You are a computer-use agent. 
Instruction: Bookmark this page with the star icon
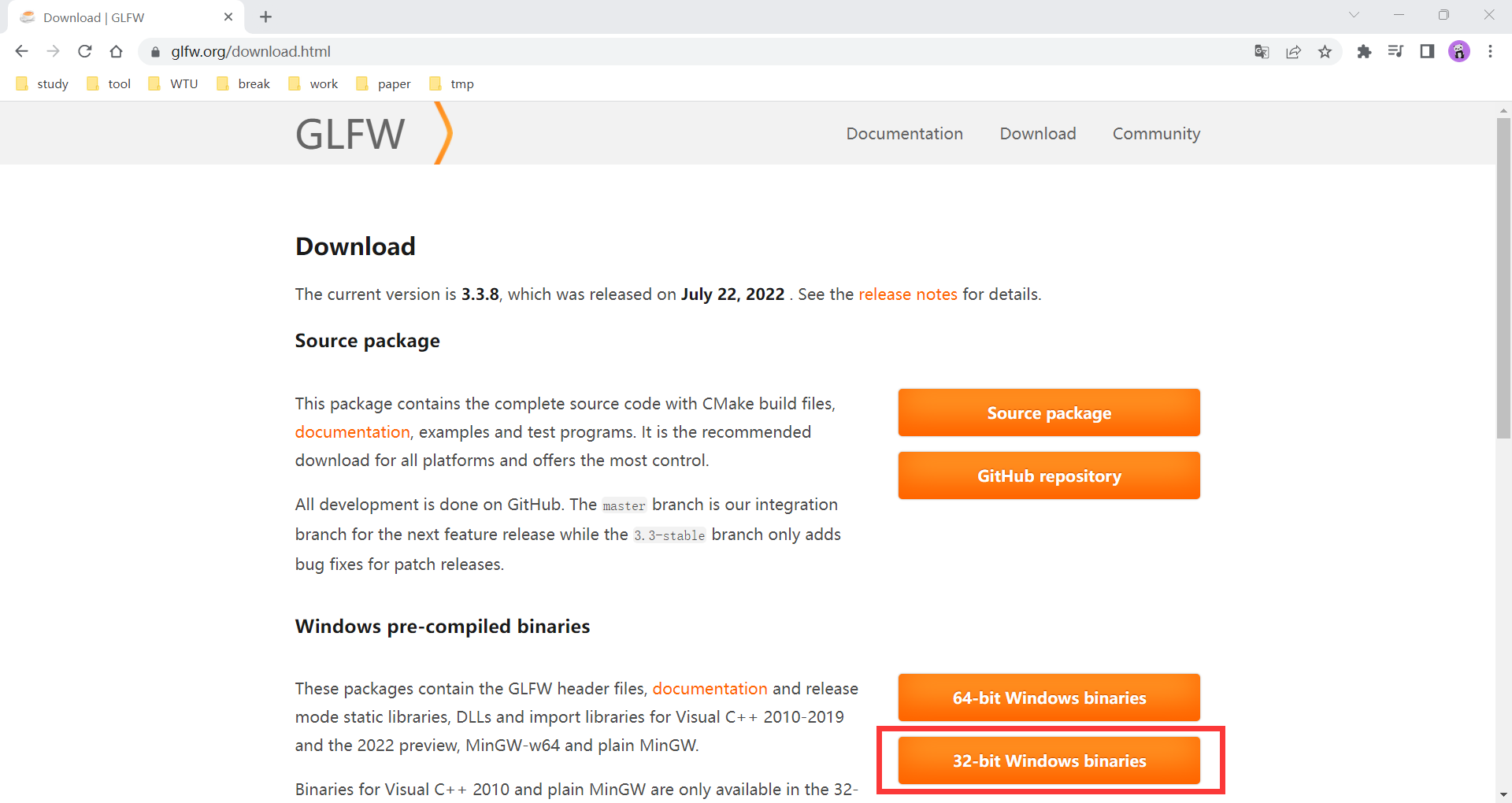[x=1325, y=52]
